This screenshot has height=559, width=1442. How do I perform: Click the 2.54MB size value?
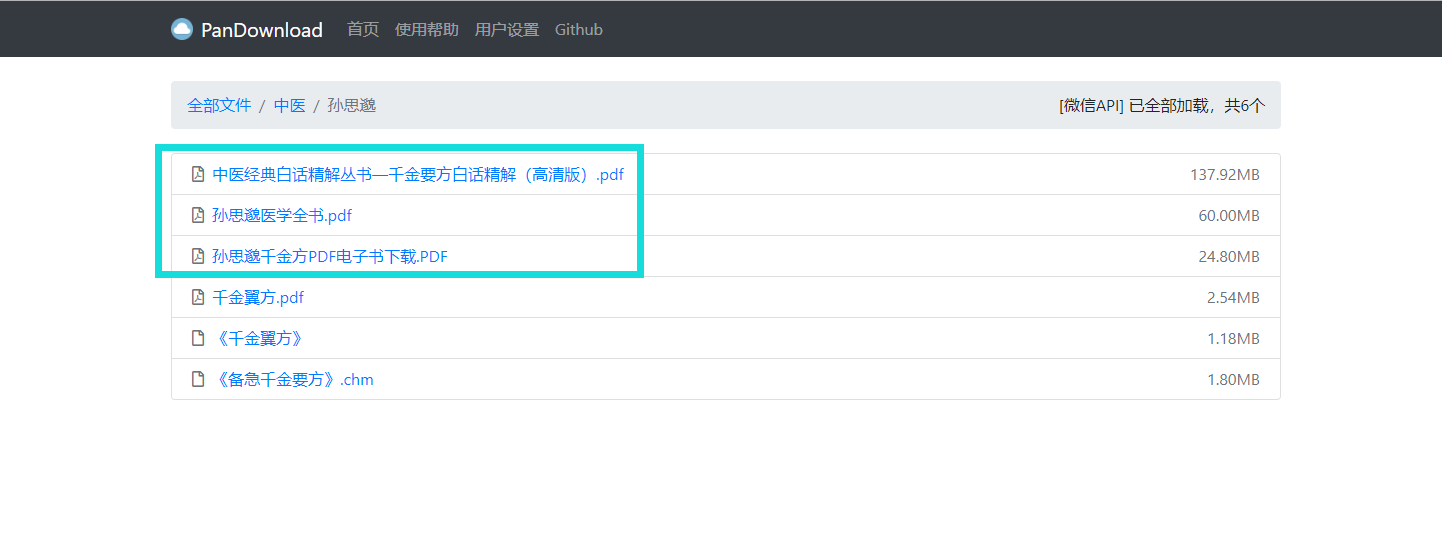[x=1233, y=297]
